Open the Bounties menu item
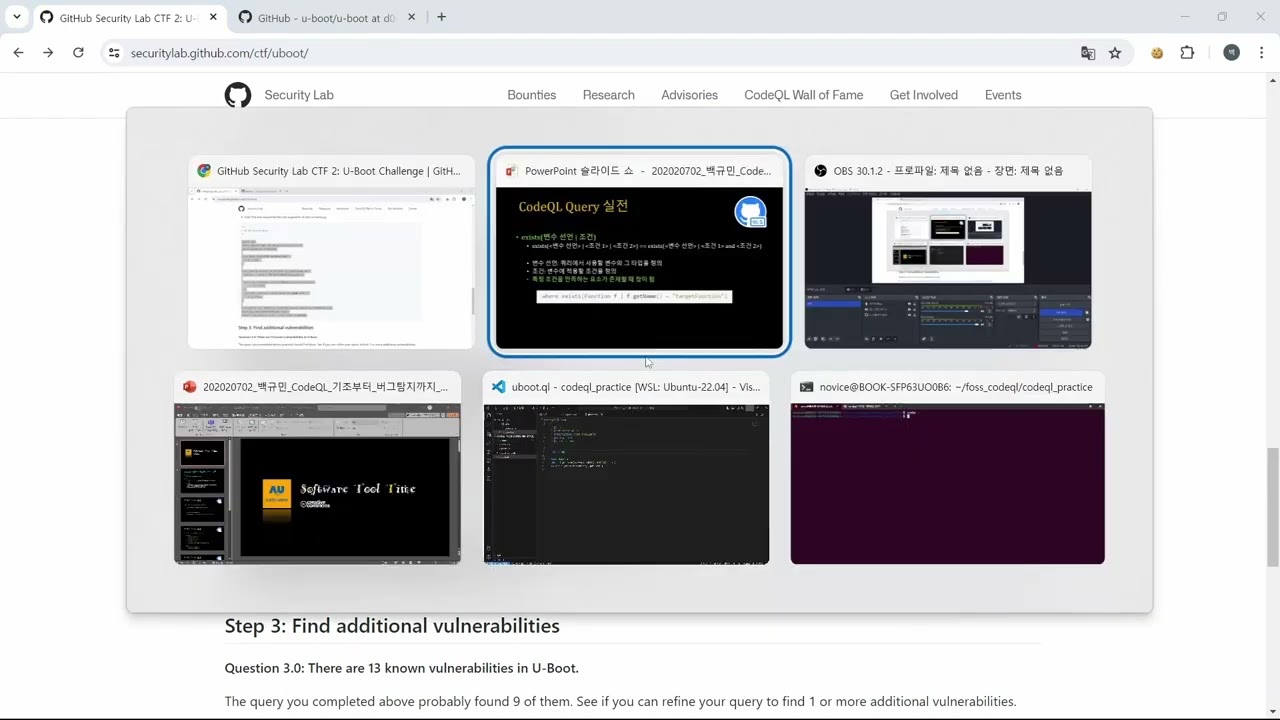The width and height of the screenshot is (1280, 720). click(x=531, y=95)
